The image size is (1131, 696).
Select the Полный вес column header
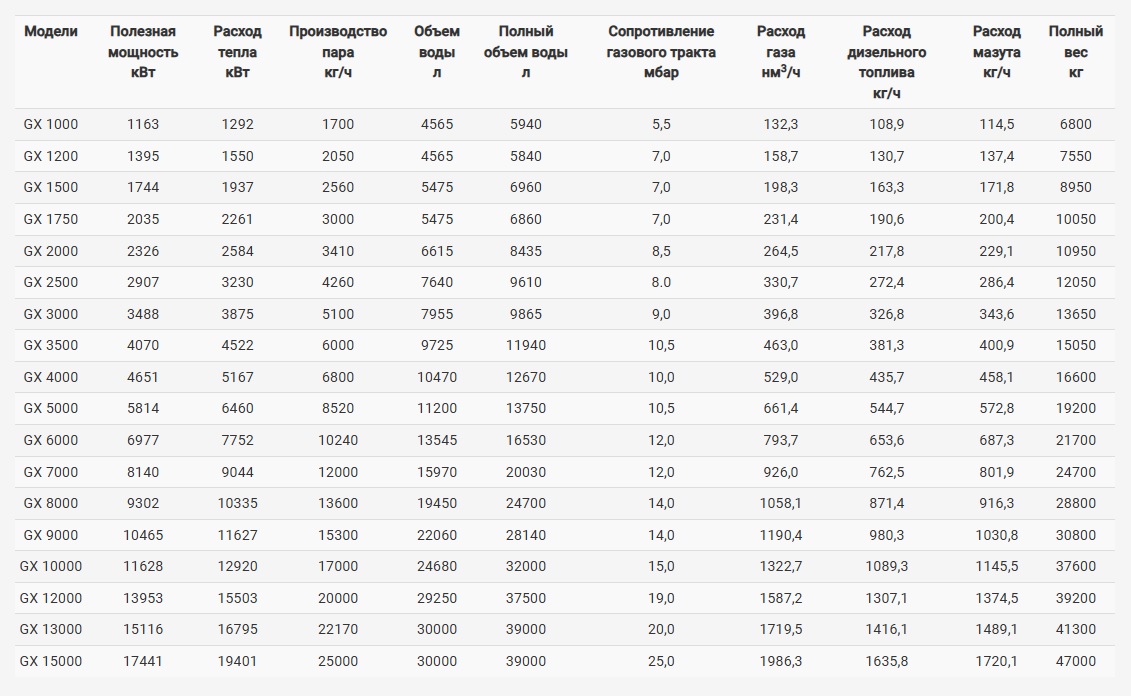pos(1075,52)
